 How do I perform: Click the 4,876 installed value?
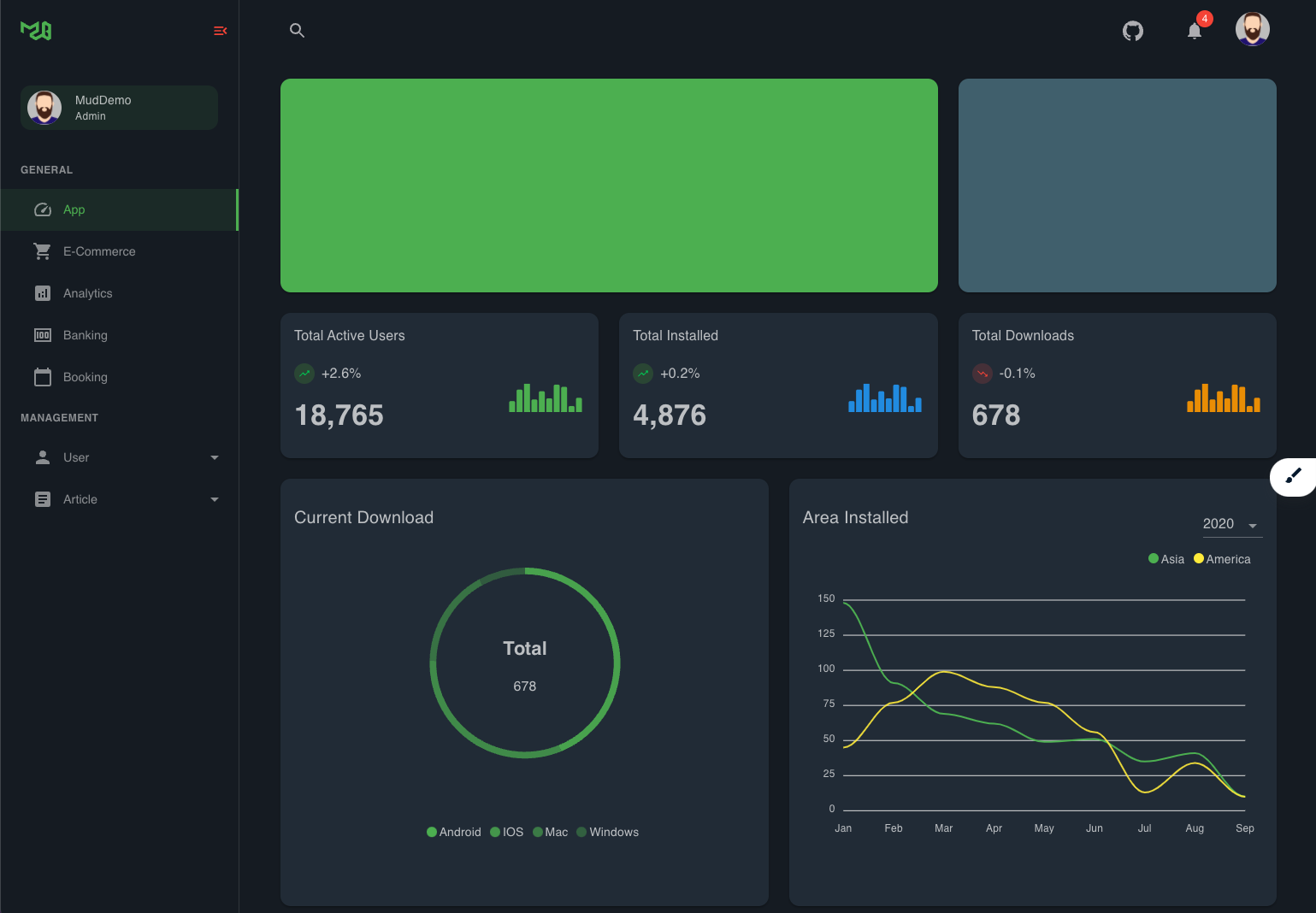coord(670,415)
